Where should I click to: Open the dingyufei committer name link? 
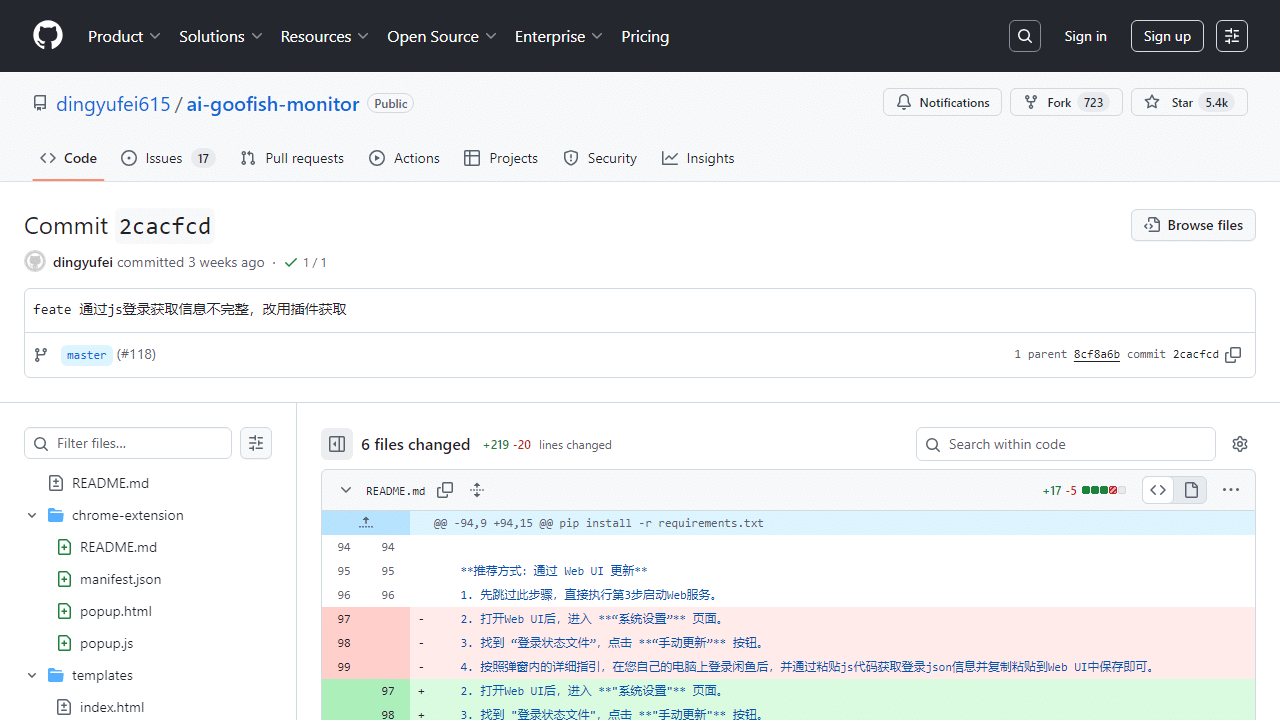[83, 262]
